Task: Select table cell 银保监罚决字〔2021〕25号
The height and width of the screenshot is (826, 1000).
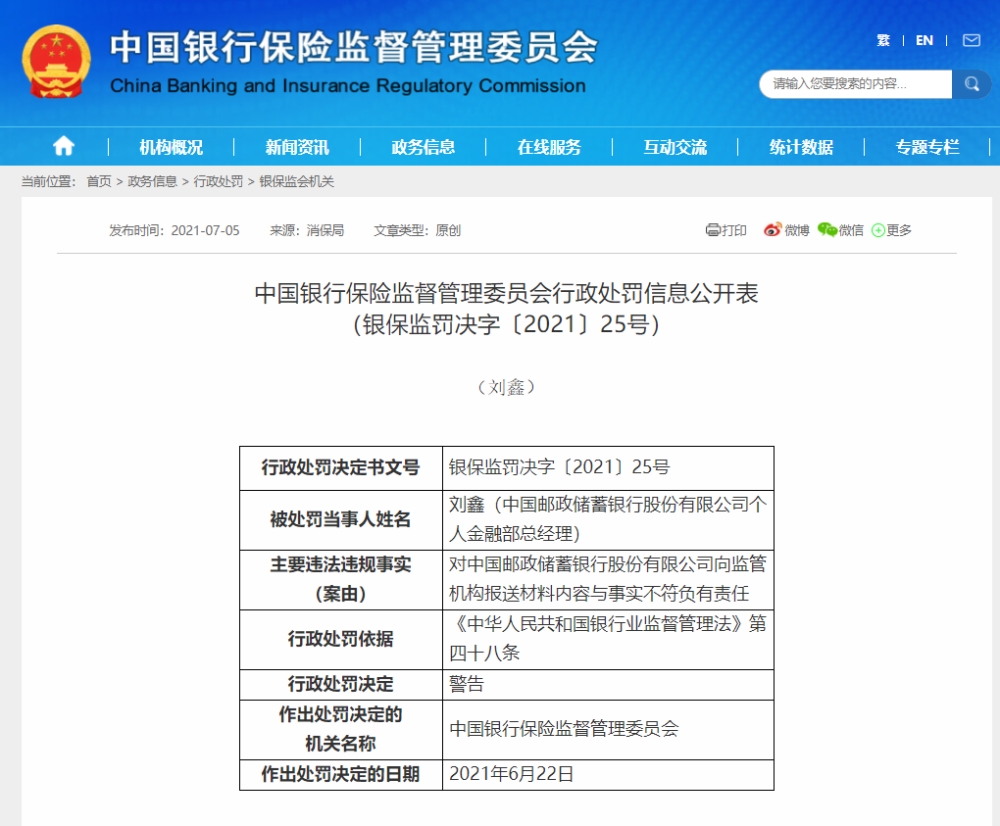Action: 608,468
